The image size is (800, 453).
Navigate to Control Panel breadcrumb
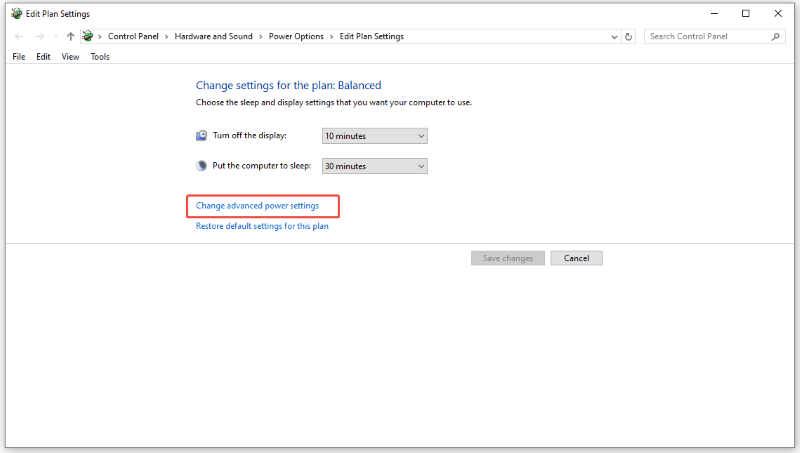(x=133, y=36)
